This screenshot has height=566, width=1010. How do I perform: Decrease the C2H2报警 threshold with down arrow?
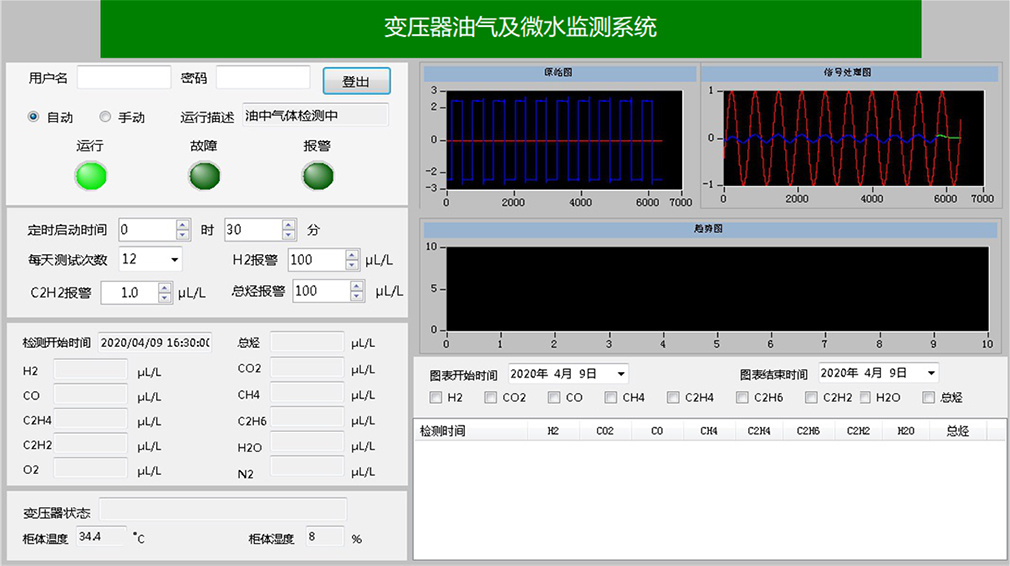[x=165, y=298]
